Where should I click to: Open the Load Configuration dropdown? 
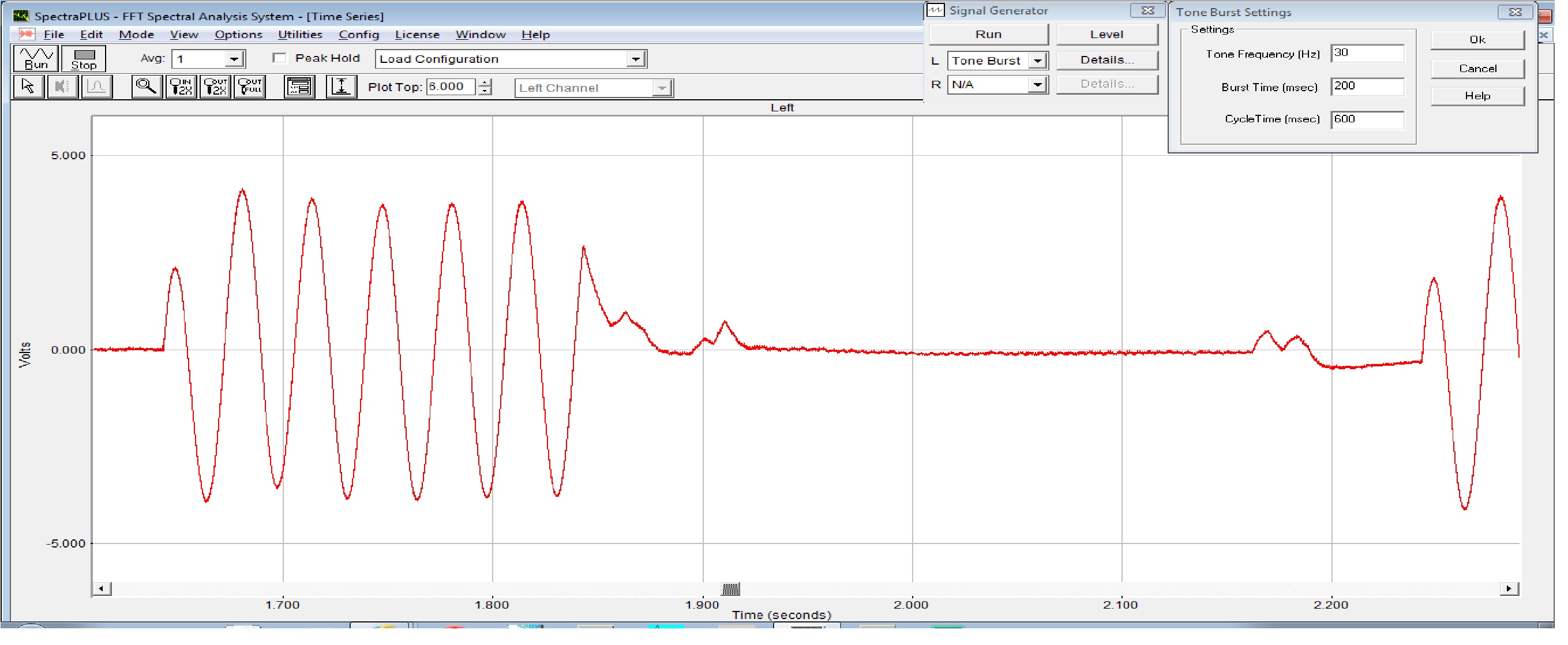(636, 59)
